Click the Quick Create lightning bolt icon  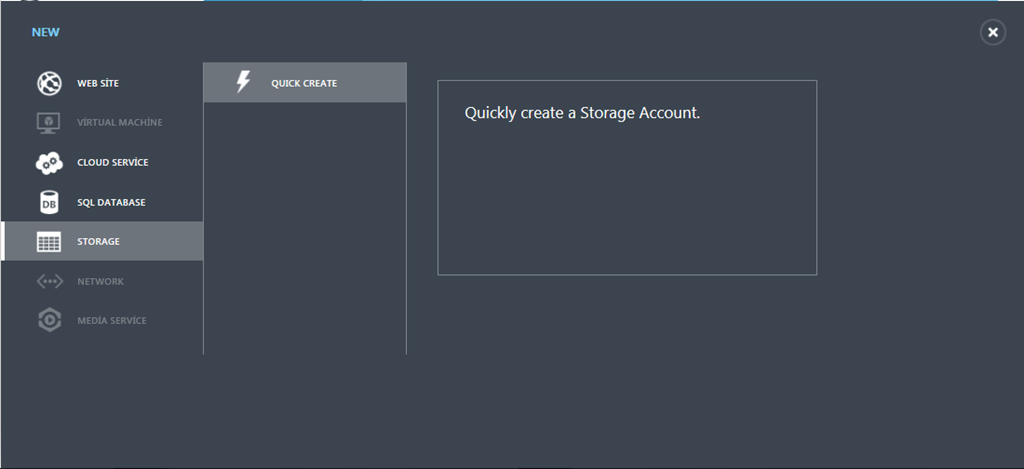(x=243, y=82)
